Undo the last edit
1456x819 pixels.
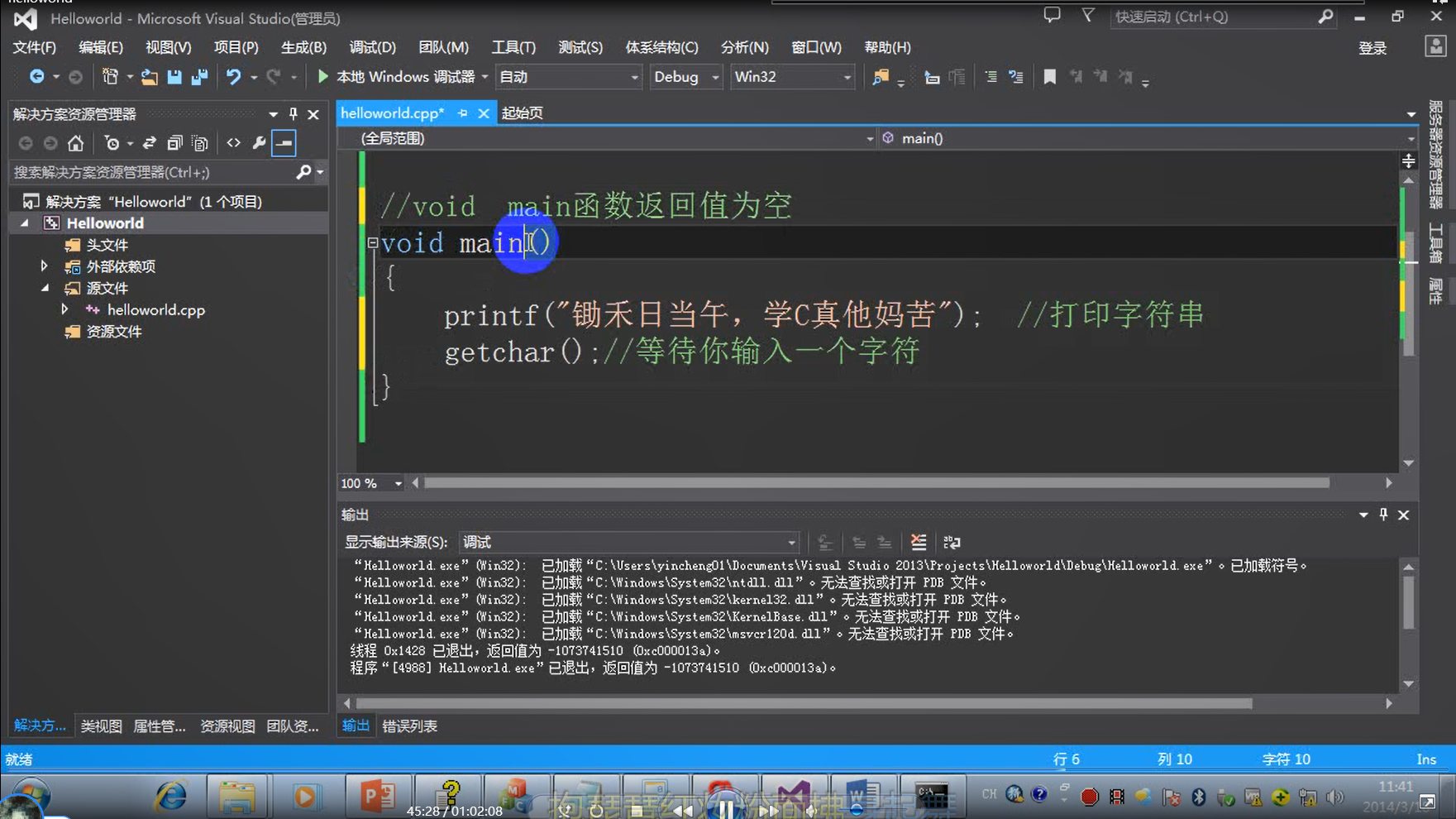(x=233, y=77)
